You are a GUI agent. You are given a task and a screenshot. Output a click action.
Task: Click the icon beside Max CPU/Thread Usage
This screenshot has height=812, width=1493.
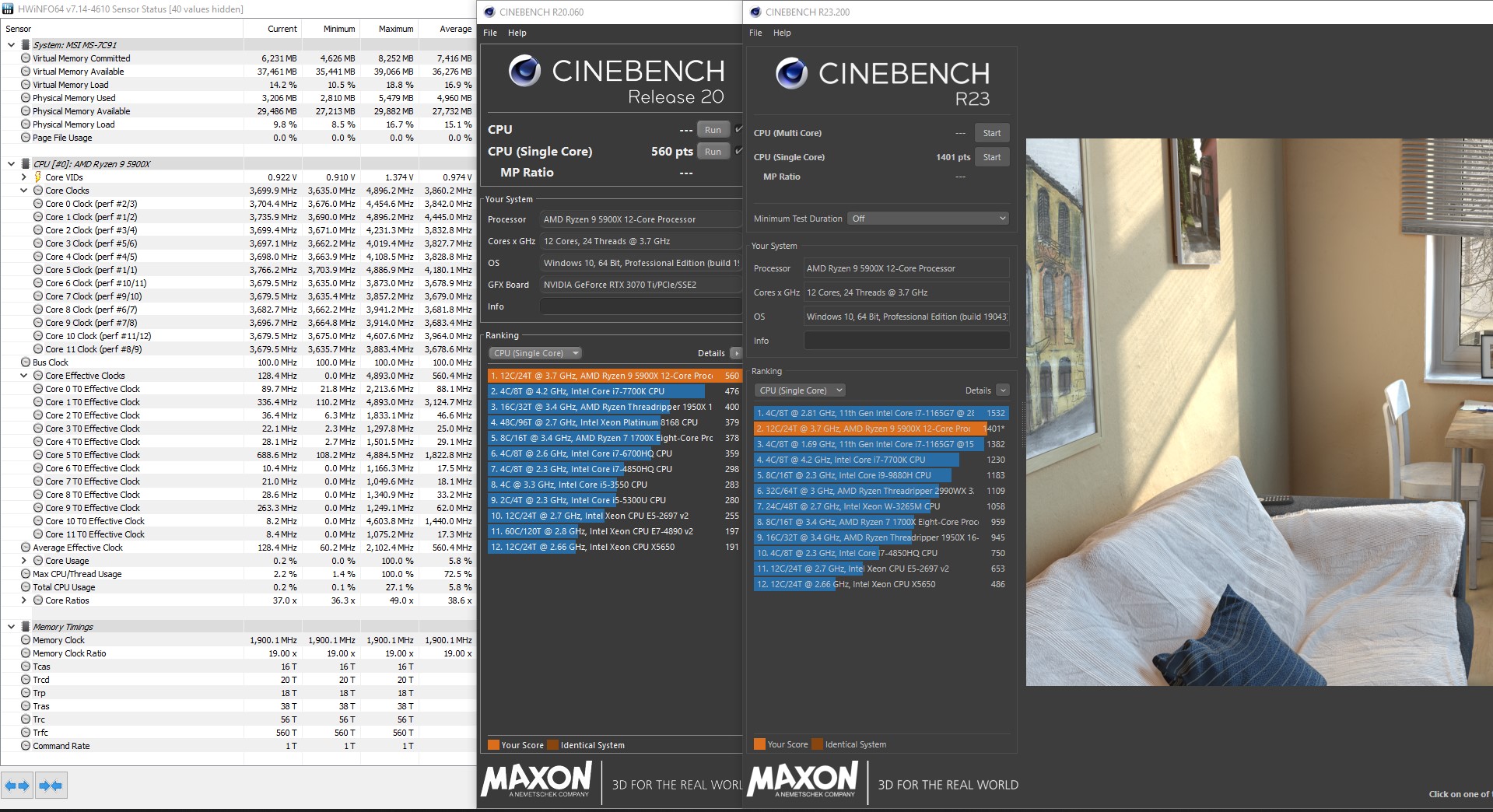[26, 574]
